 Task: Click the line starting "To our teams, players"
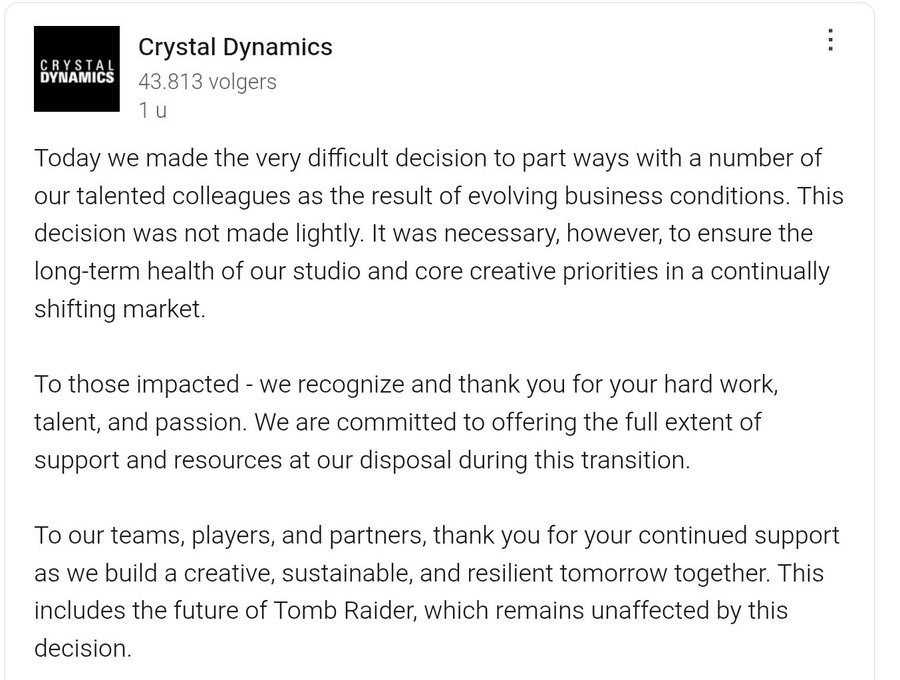coord(437,535)
